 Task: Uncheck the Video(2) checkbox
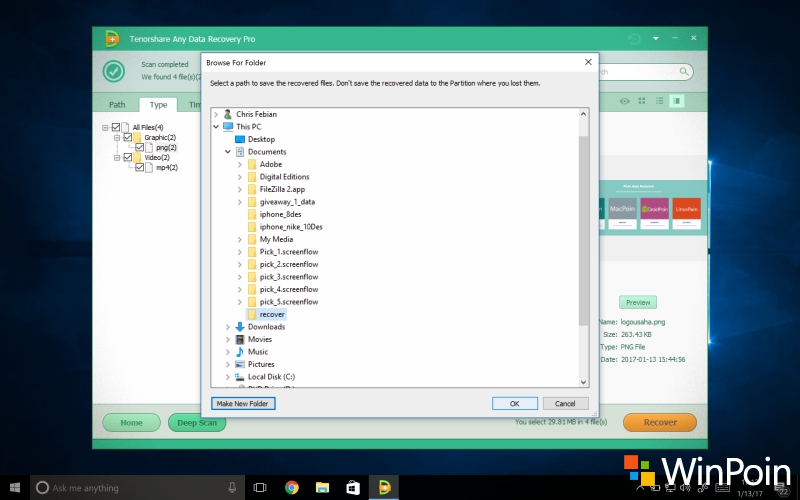click(x=128, y=157)
